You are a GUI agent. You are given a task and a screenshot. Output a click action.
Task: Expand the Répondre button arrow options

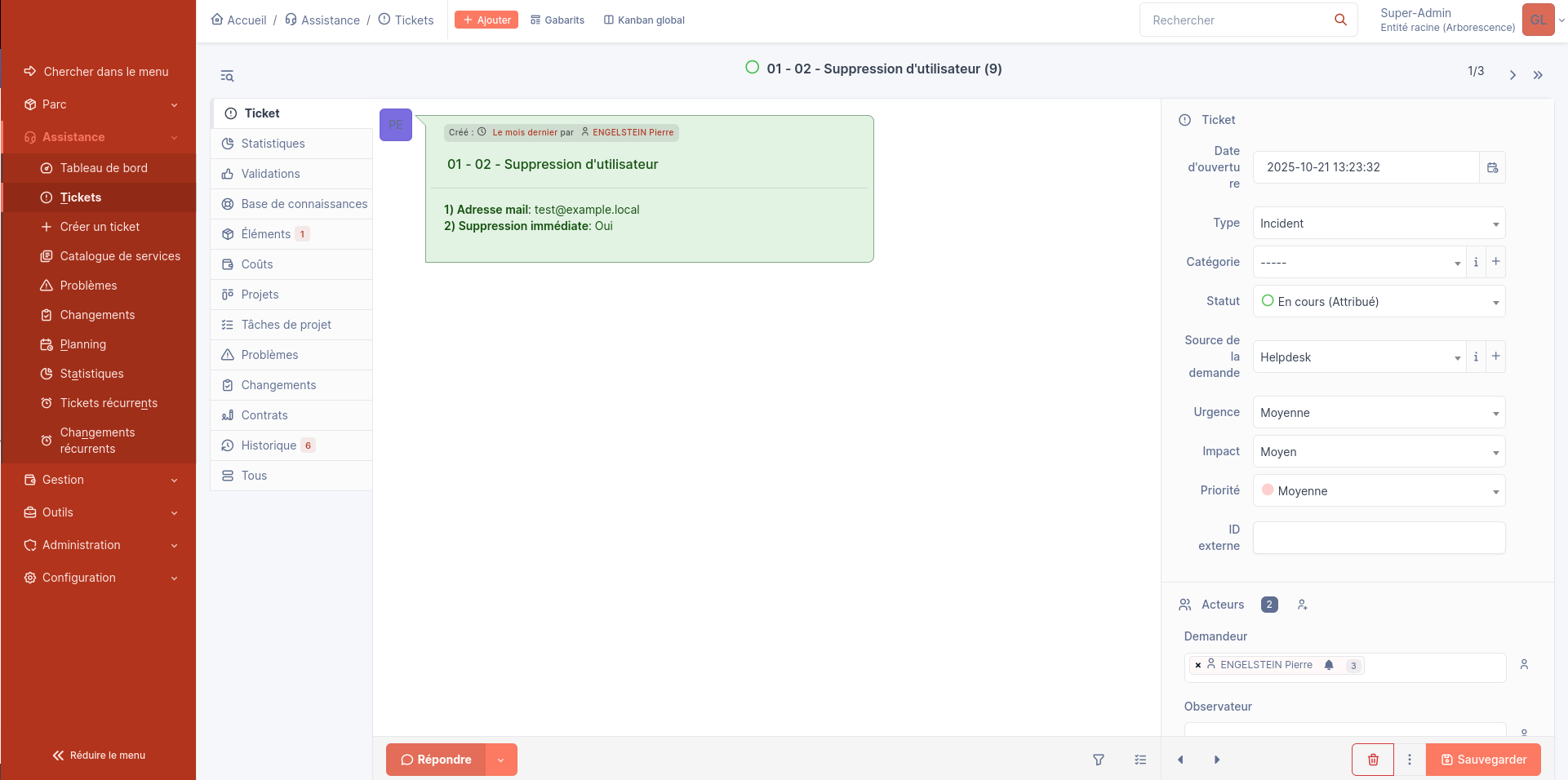coord(501,760)
